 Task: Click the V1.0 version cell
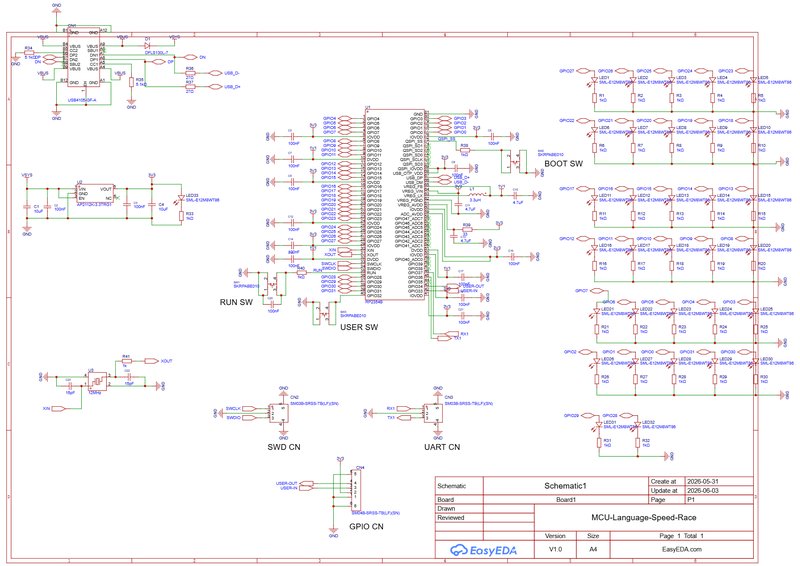pyautogui.click(x=555, y=550)
